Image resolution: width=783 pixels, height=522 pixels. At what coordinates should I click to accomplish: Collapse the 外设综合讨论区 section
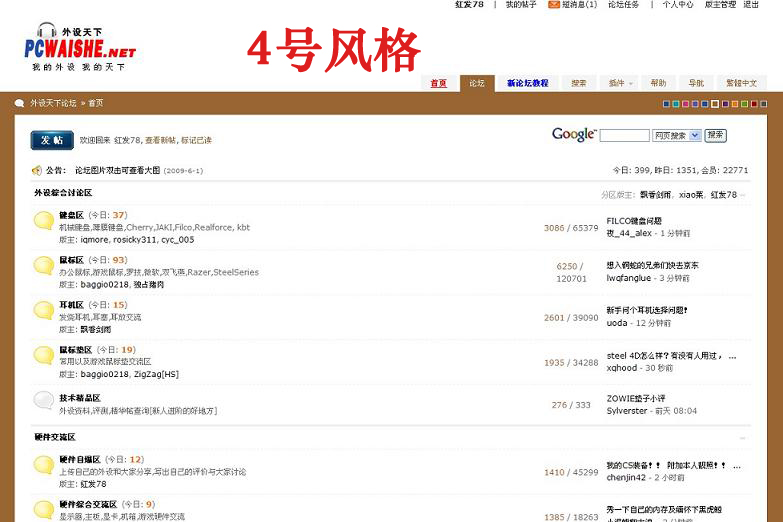[743, 195]
